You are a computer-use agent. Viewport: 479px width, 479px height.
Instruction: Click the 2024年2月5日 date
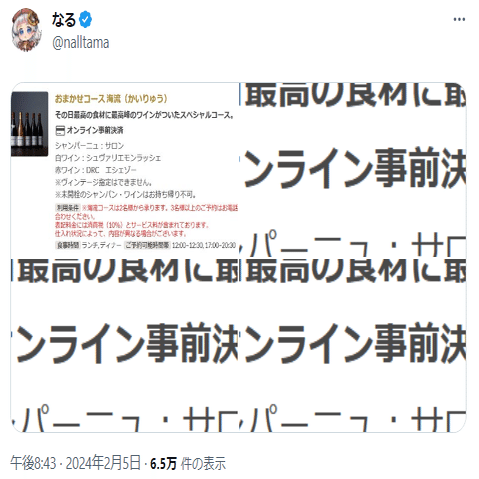(103, 463)
